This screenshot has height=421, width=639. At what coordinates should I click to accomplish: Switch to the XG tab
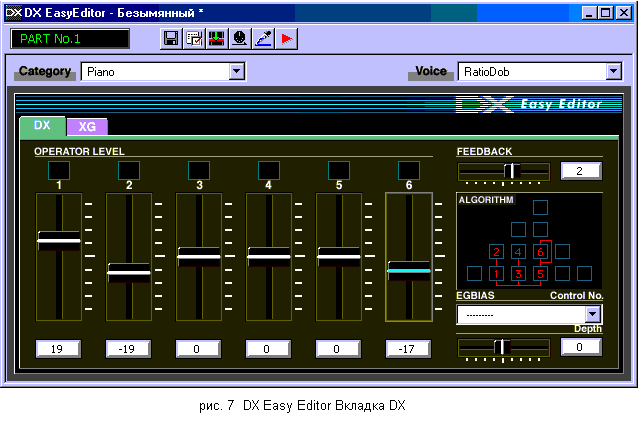tap(87, 127)
